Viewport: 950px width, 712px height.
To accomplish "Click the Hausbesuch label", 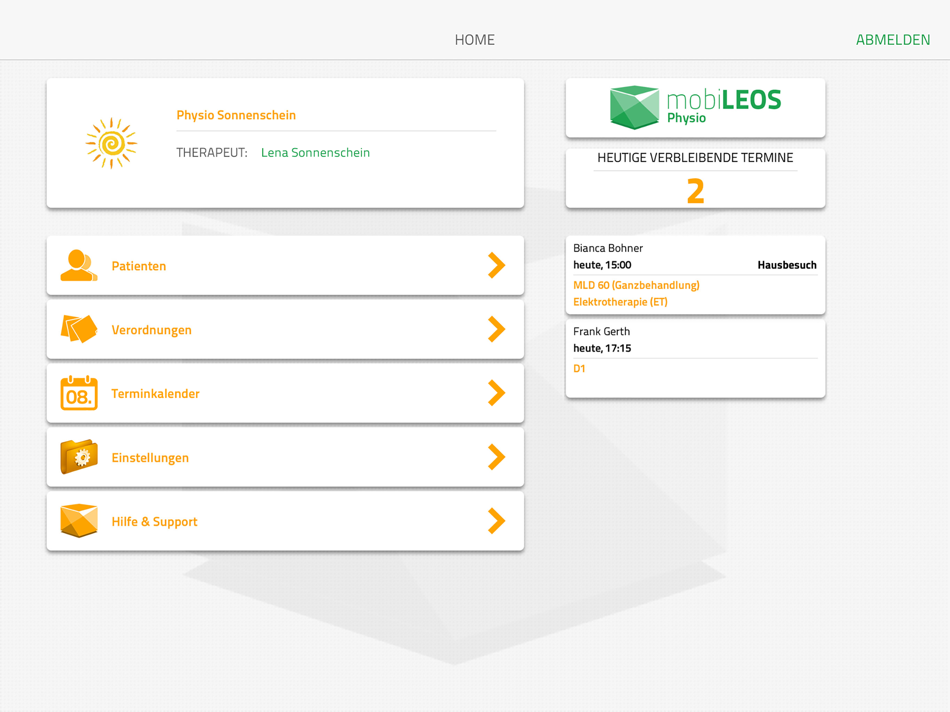I will (786, 265).
